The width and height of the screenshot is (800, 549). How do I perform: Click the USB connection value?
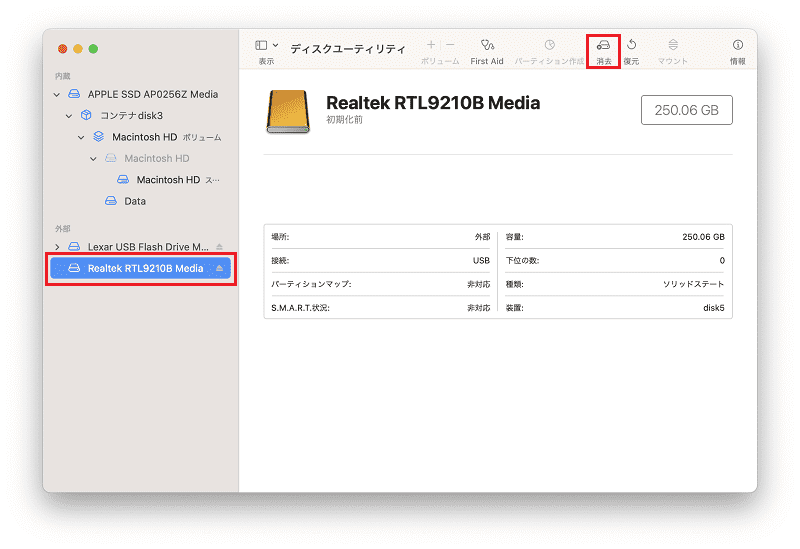481,261
